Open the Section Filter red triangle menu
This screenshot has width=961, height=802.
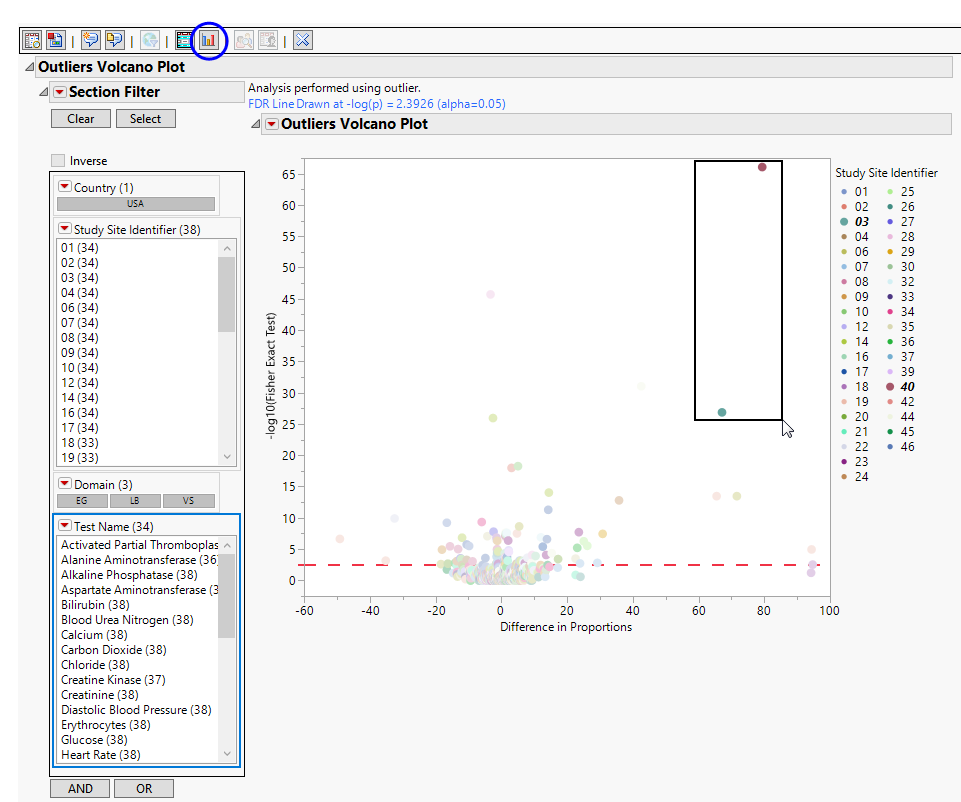(59, 92)
